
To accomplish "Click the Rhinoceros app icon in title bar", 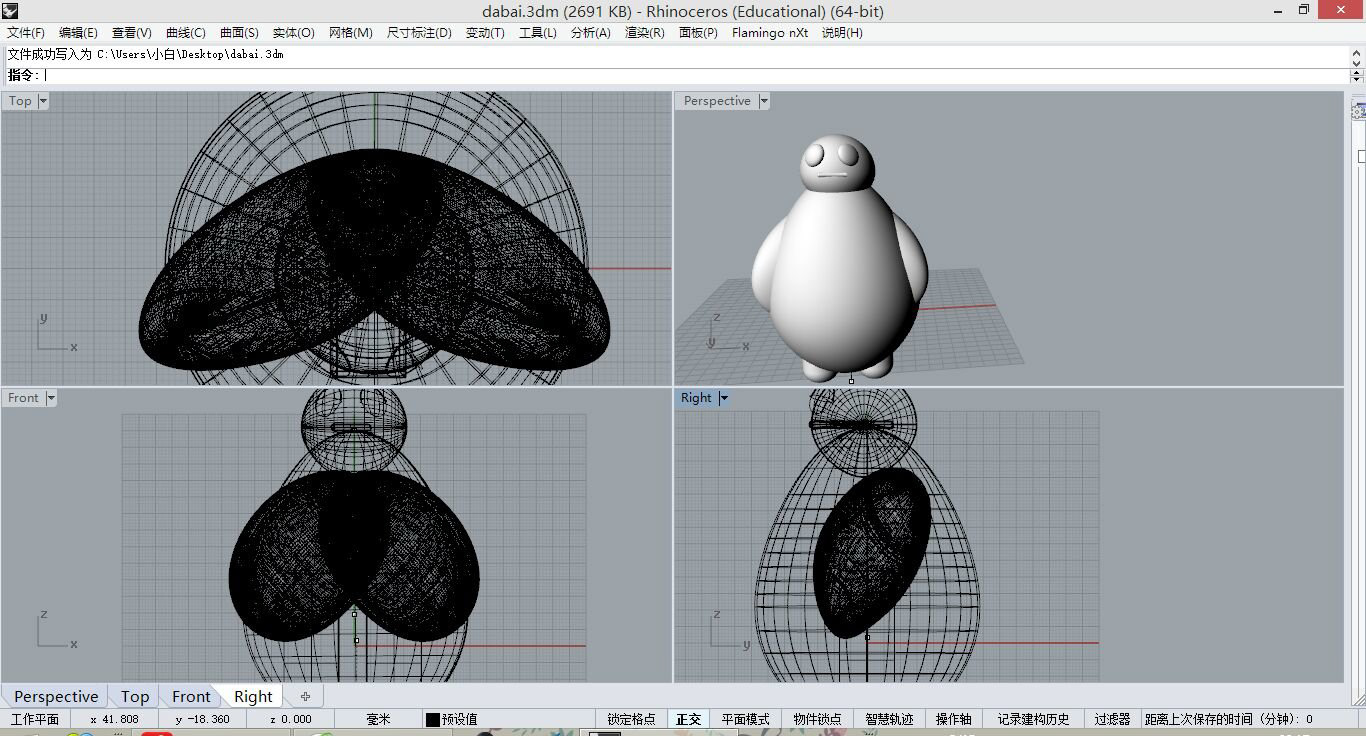I will coord(10,11).
